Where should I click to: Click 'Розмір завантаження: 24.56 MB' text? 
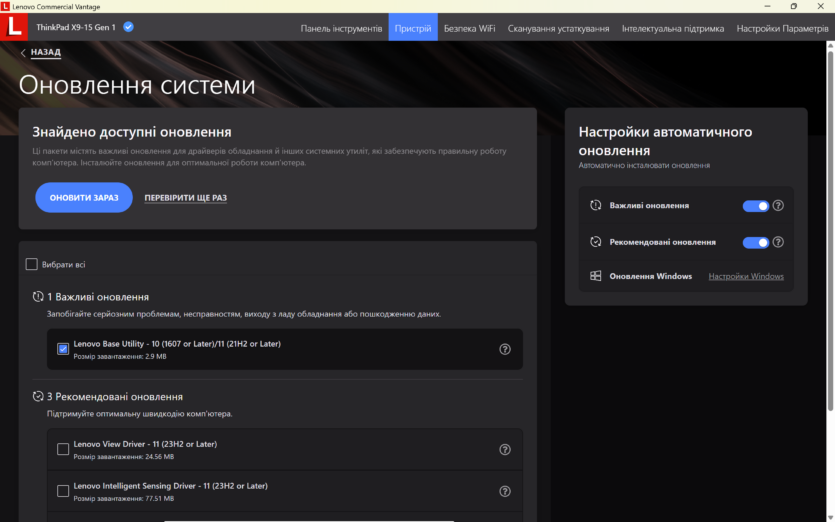coord(124,456)
